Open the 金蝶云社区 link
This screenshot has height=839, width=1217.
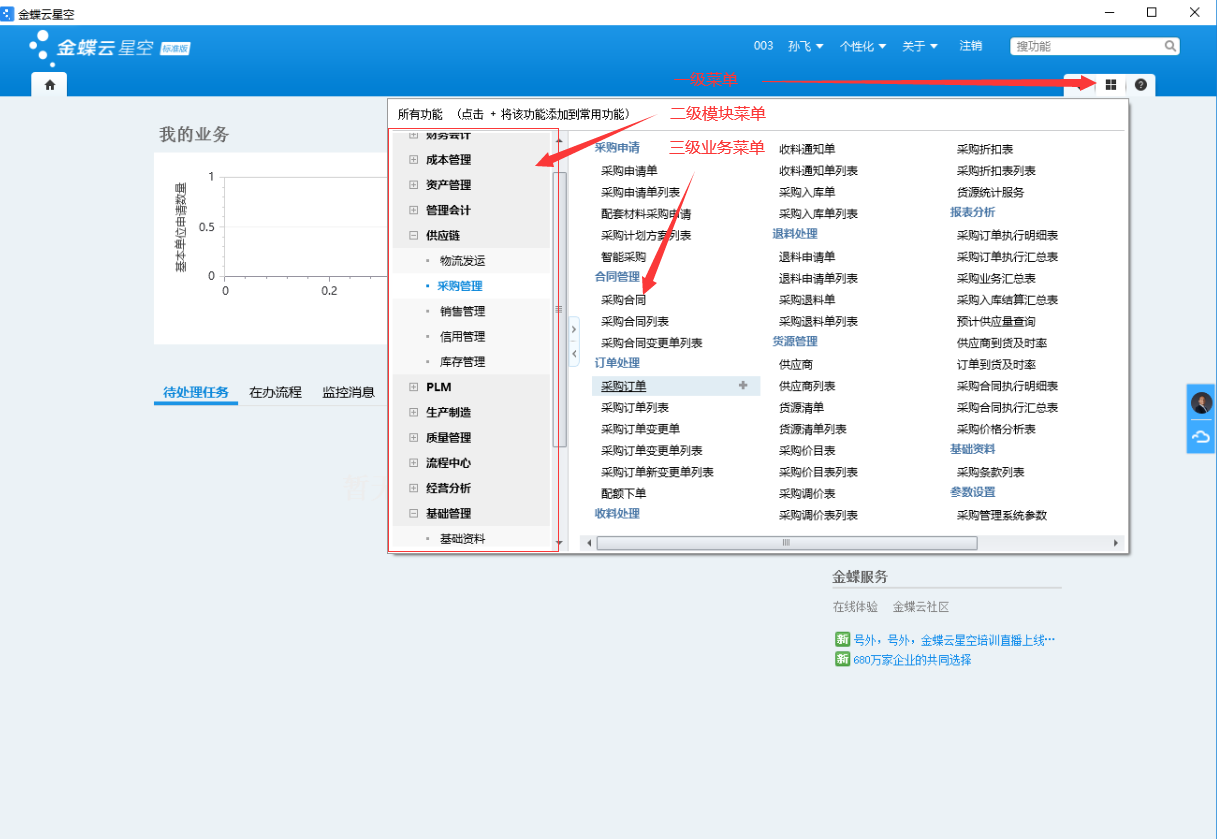pyautogui.click(x=921, y=607)
